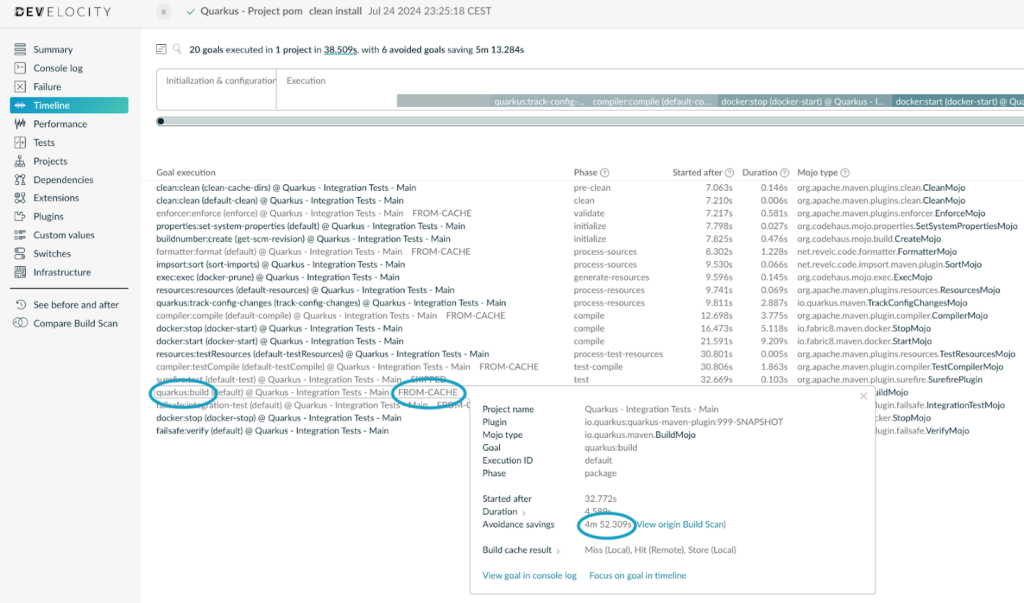Open the Summary page from the sidebar
The image size is (1024, 603).
click(52, 49)
